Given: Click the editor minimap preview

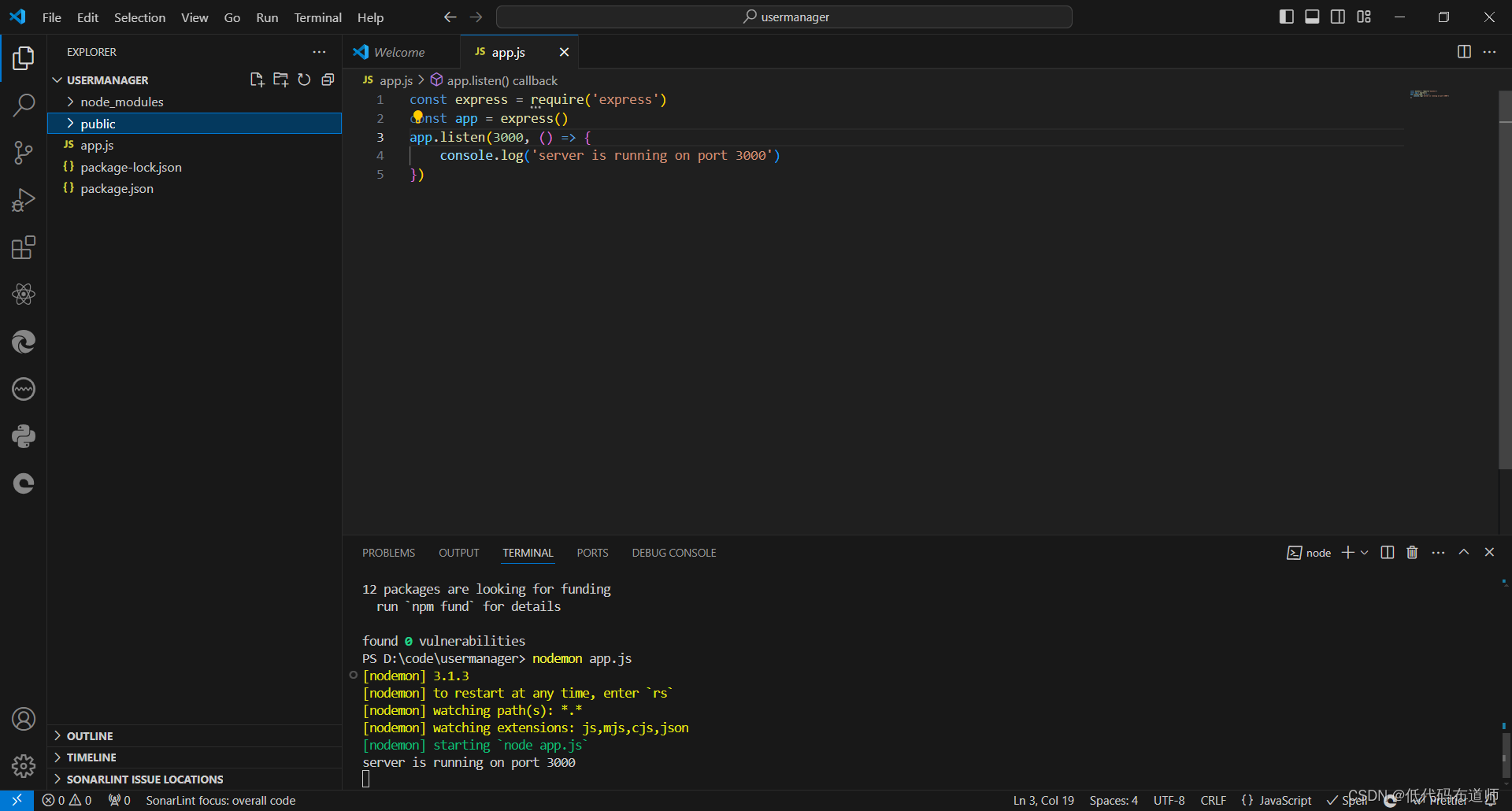Looking at the screenshot, I should (x=1429, y=94).
